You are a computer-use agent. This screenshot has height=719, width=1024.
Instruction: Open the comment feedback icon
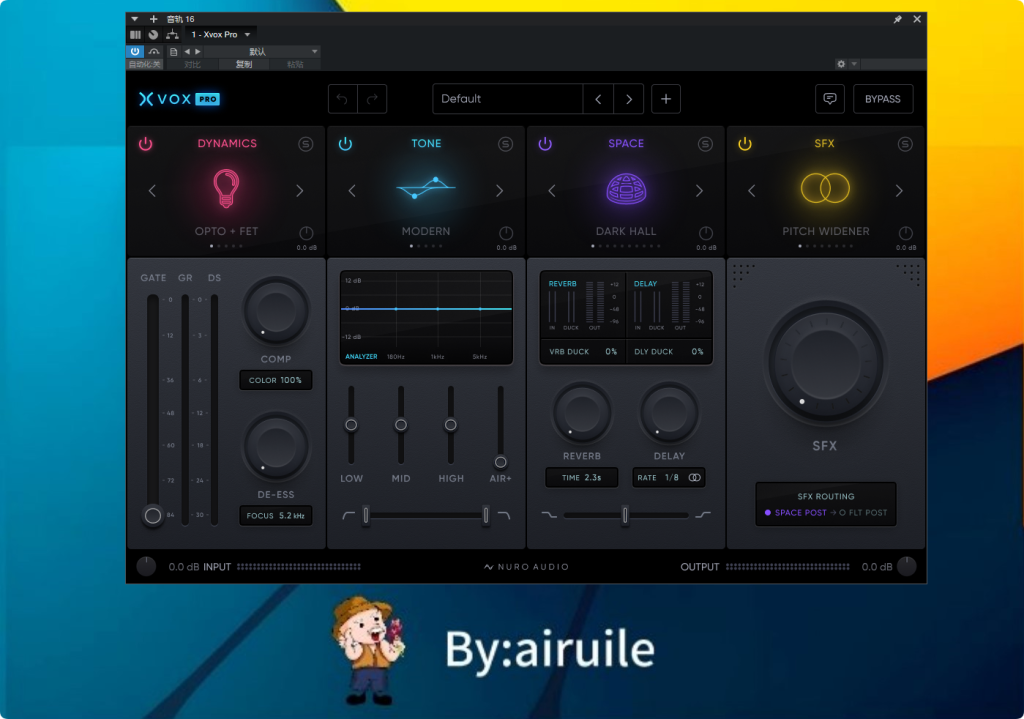click(829, 99)
